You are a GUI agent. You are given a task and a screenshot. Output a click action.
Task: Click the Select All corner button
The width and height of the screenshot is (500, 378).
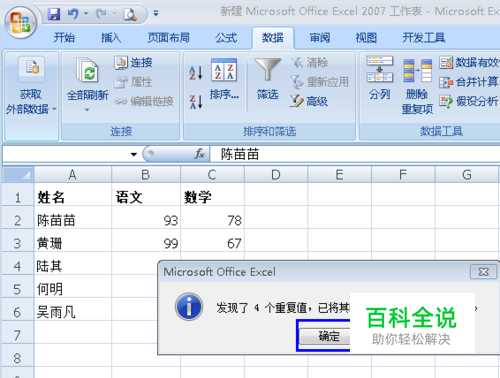tap(18, 175)
